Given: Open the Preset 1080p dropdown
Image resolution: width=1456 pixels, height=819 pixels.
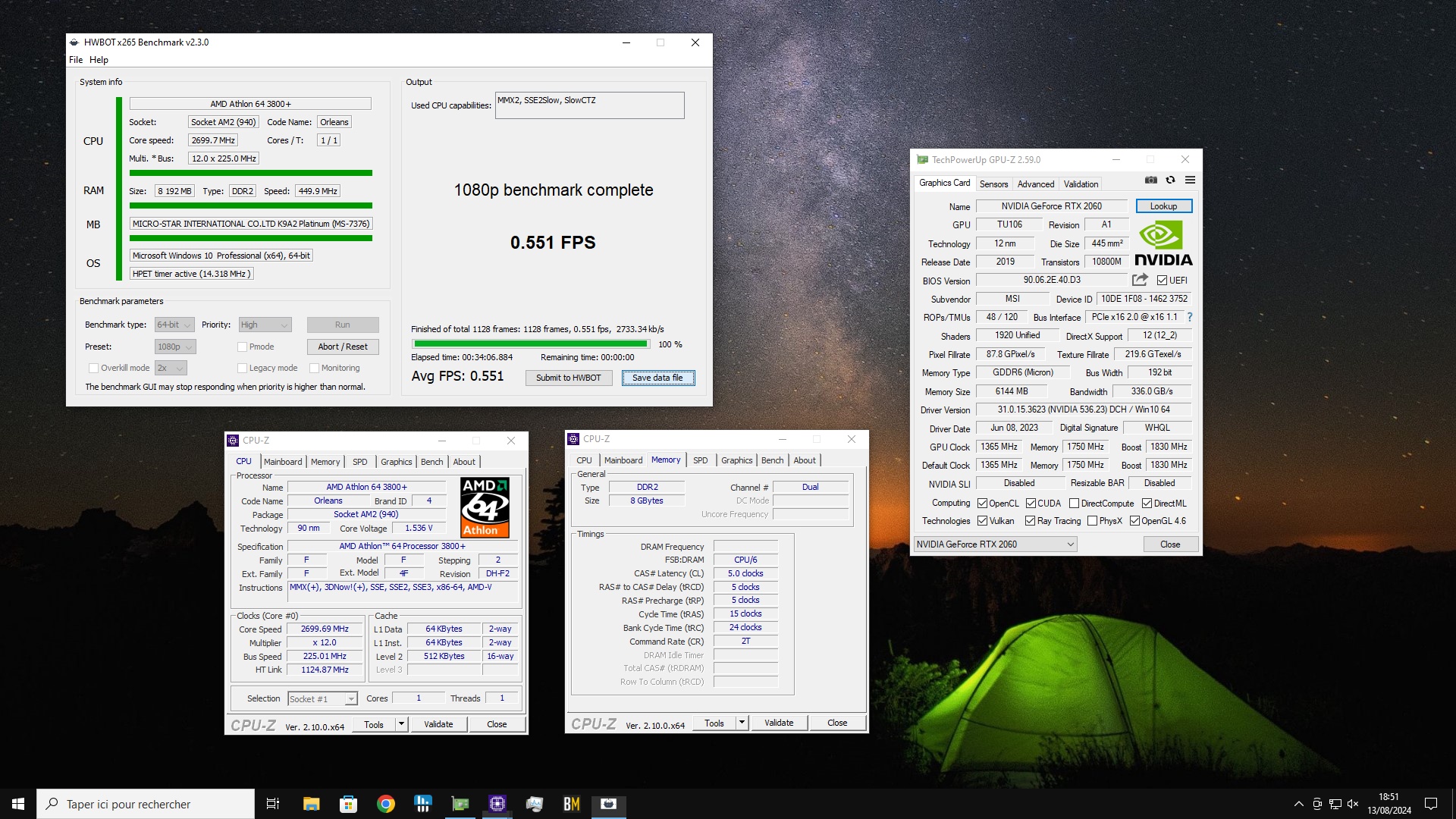Looking at the screenshot, I should [175, 347].
